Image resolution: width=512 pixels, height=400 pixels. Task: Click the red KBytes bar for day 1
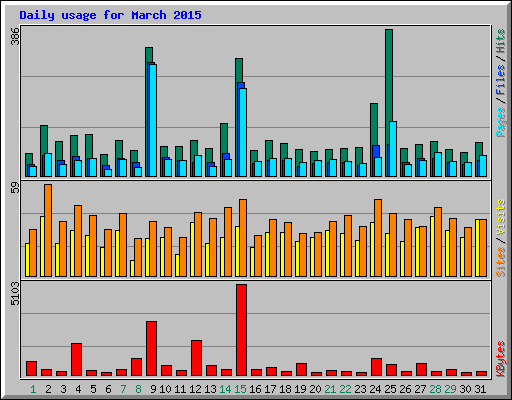pos(31,369)
